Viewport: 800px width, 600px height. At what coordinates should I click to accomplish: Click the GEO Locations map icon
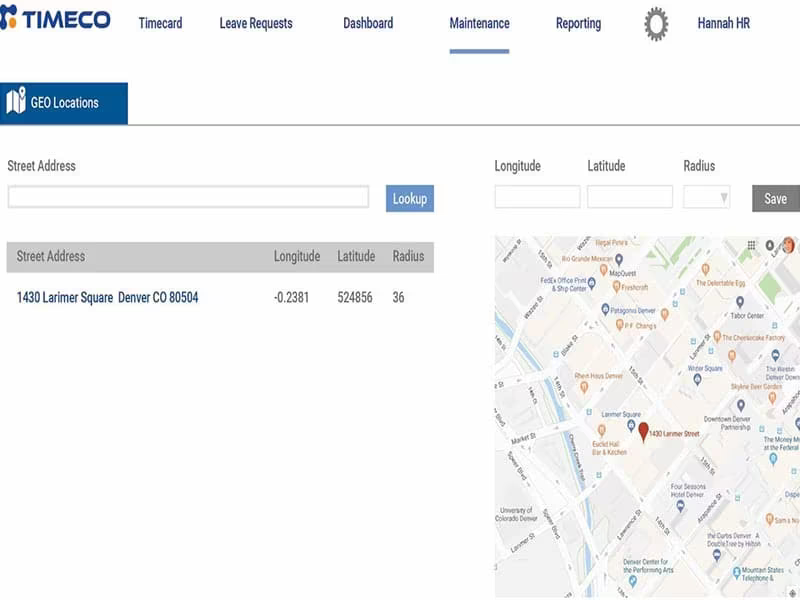click(16, 100)
